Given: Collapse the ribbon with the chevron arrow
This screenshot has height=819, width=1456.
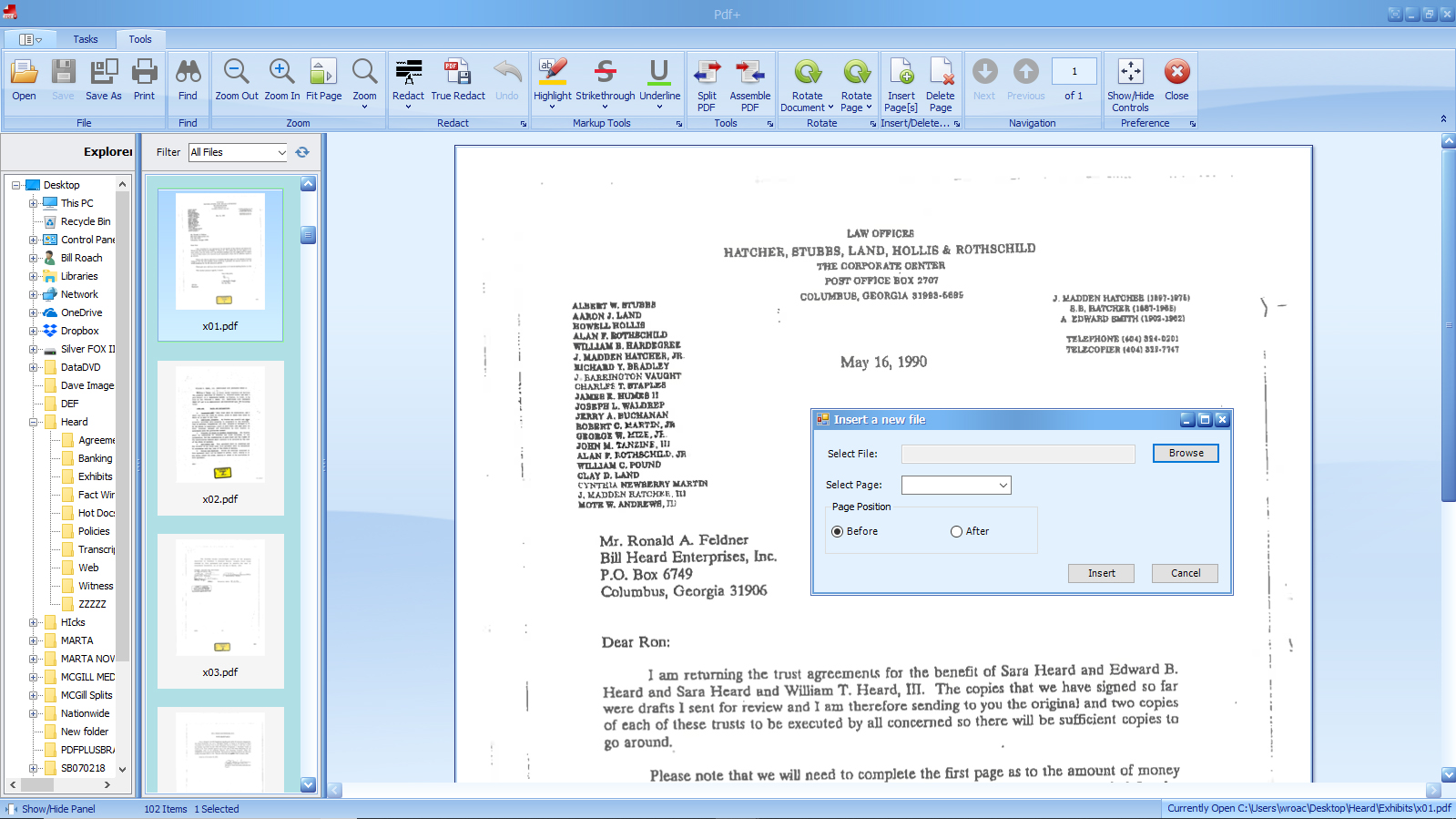Looking at the screenshot, I should coord(1443,119).
